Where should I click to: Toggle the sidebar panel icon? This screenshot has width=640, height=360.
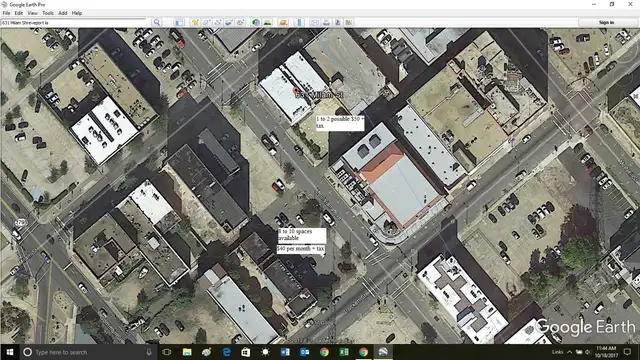(x=179, y=22)
